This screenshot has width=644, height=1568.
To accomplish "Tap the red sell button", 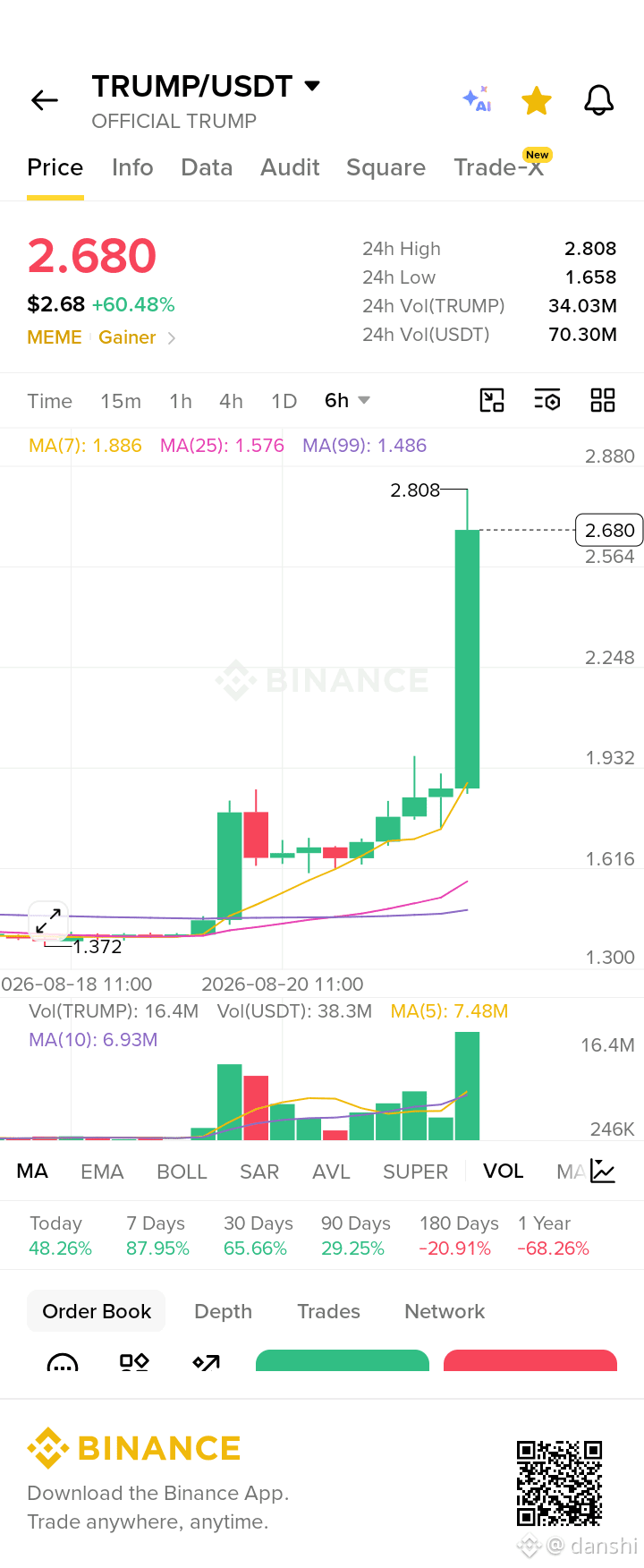I will click(530, 1360).
